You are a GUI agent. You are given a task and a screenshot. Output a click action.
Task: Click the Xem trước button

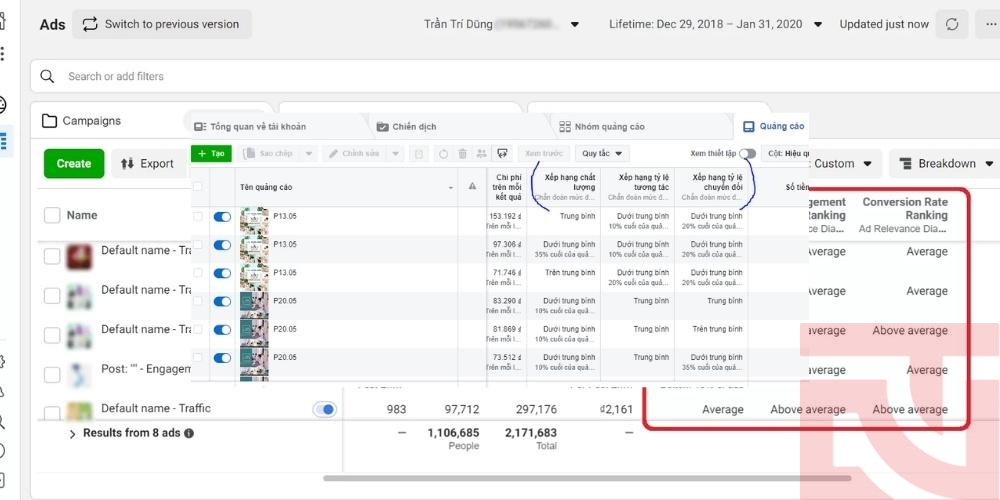tap(543, 154)
